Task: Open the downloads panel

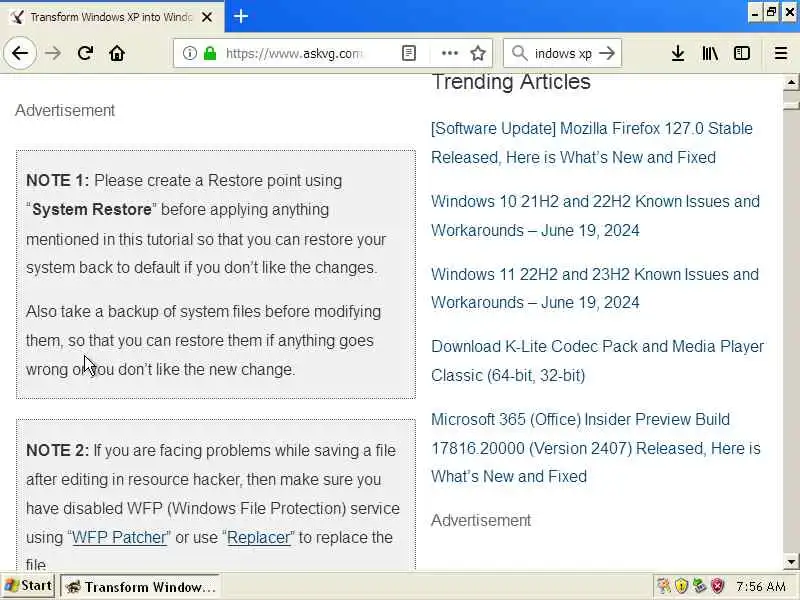Action: (x=678, y=53)
